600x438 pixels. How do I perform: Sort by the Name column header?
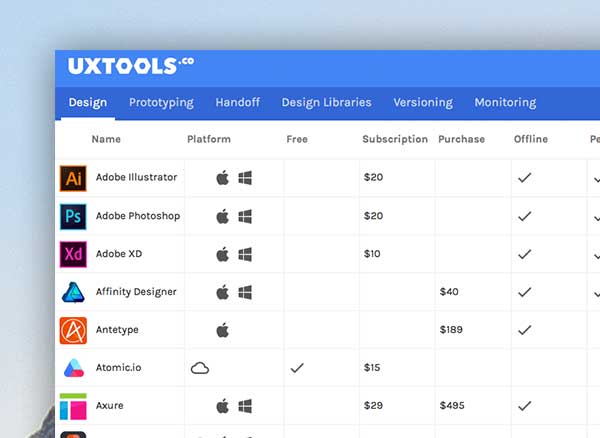(106, 139)
